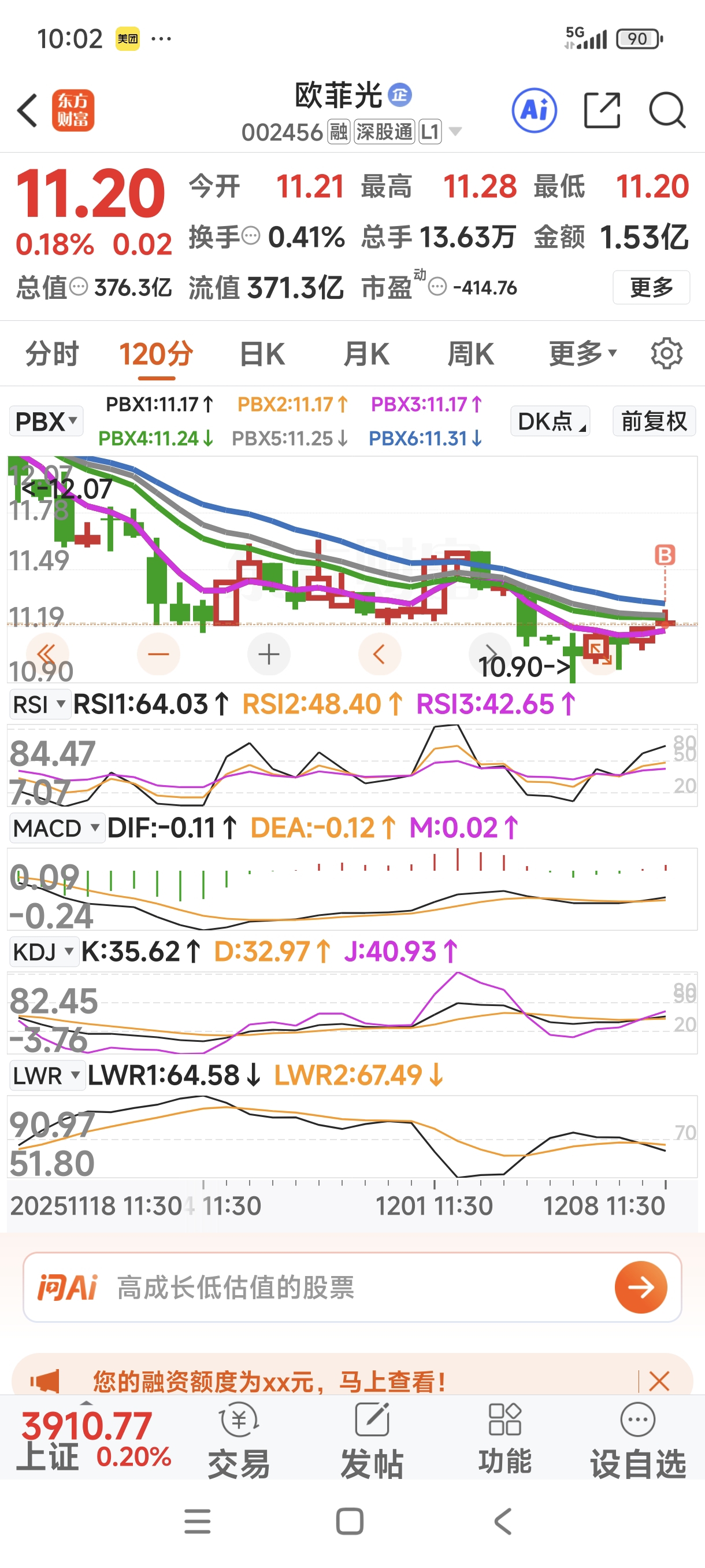Zoom in chart with plus button

coord(269,654)
